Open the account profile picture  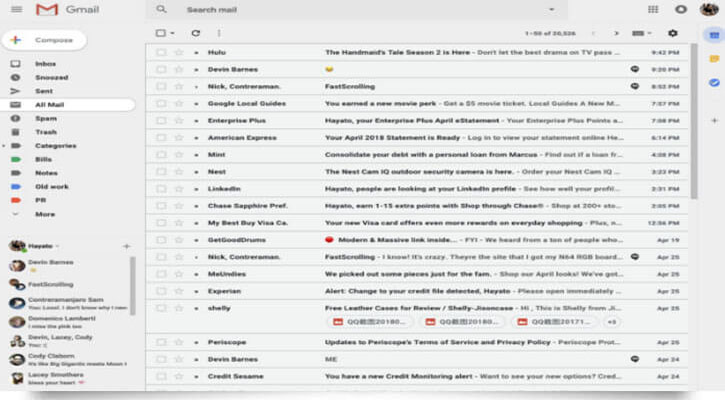(x=709, y=9)
